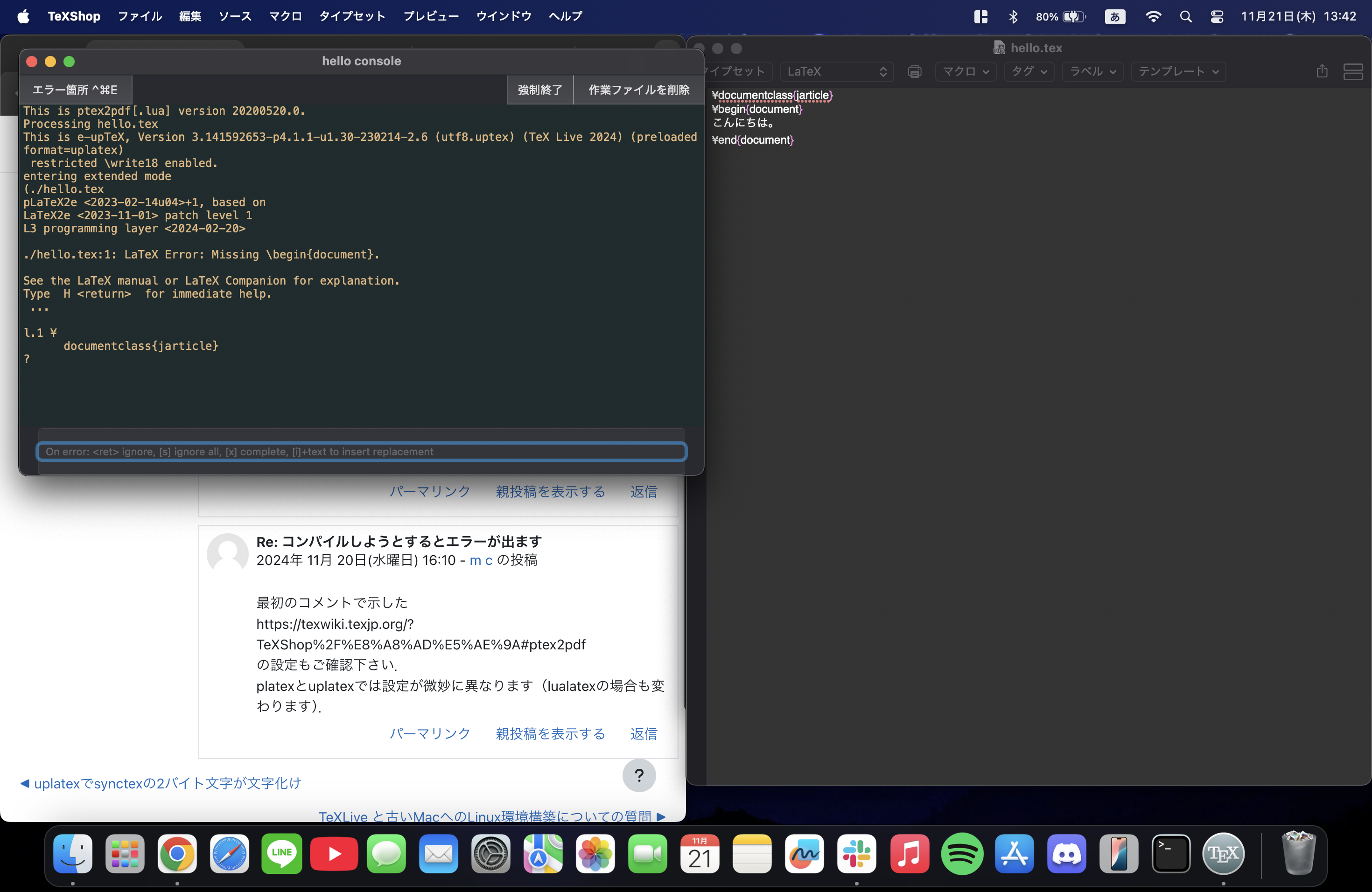Open Spotify in the dock
The image size is (1372, 892).
pyautogui.click(x=961, y=853)
